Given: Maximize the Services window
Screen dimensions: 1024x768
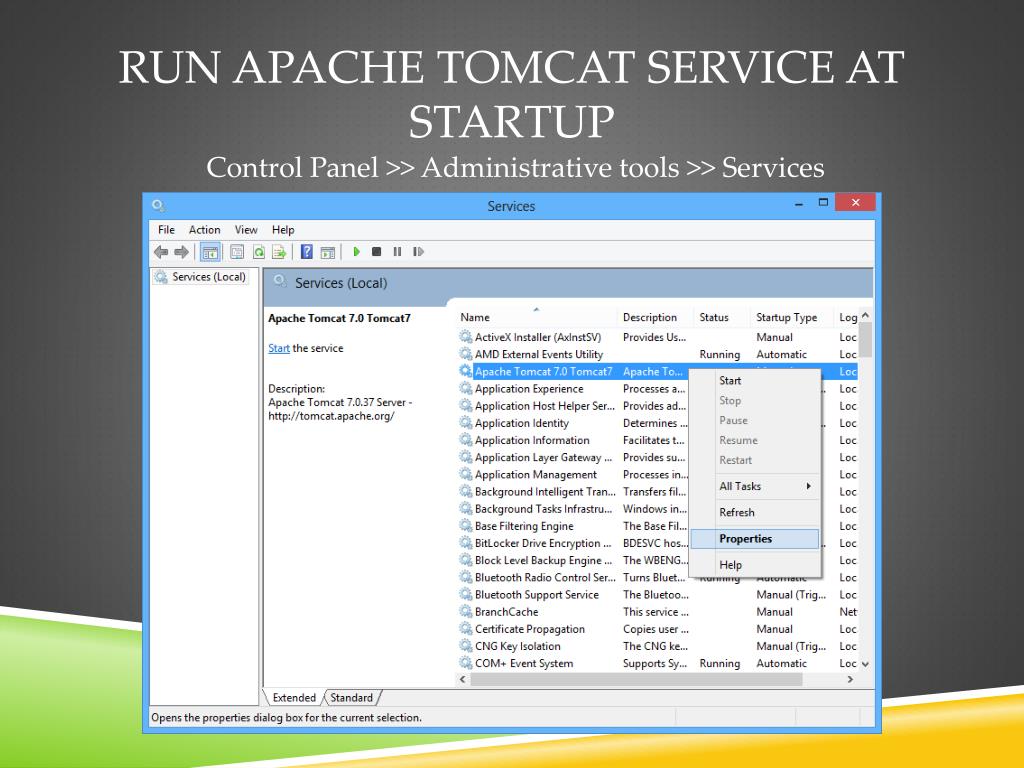Looking at the screenshot, I should pos(823,202).
